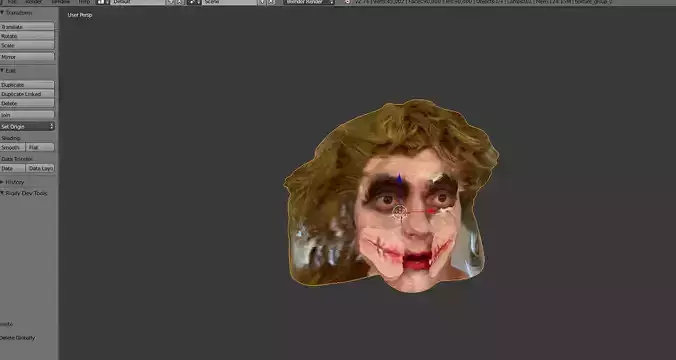Open the screen layout browse icon
Image resolution: width=676 pixels, height=360 pixels.
click(102, 2)
